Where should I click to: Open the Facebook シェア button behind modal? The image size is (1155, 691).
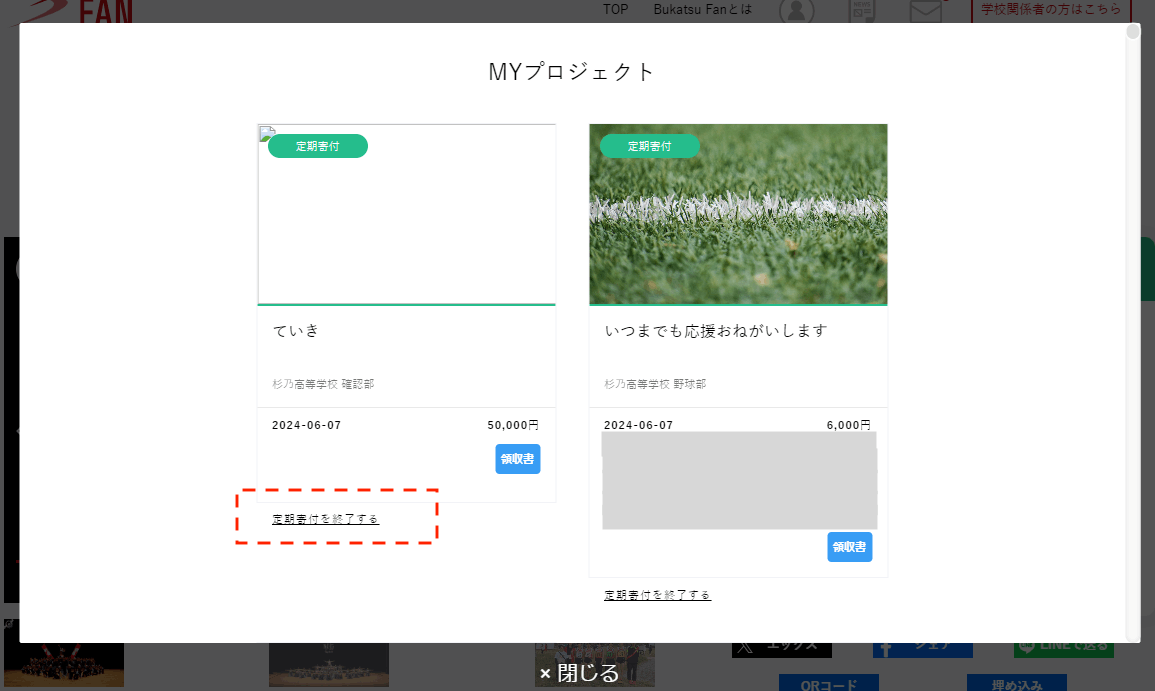(x=923, y=650)
